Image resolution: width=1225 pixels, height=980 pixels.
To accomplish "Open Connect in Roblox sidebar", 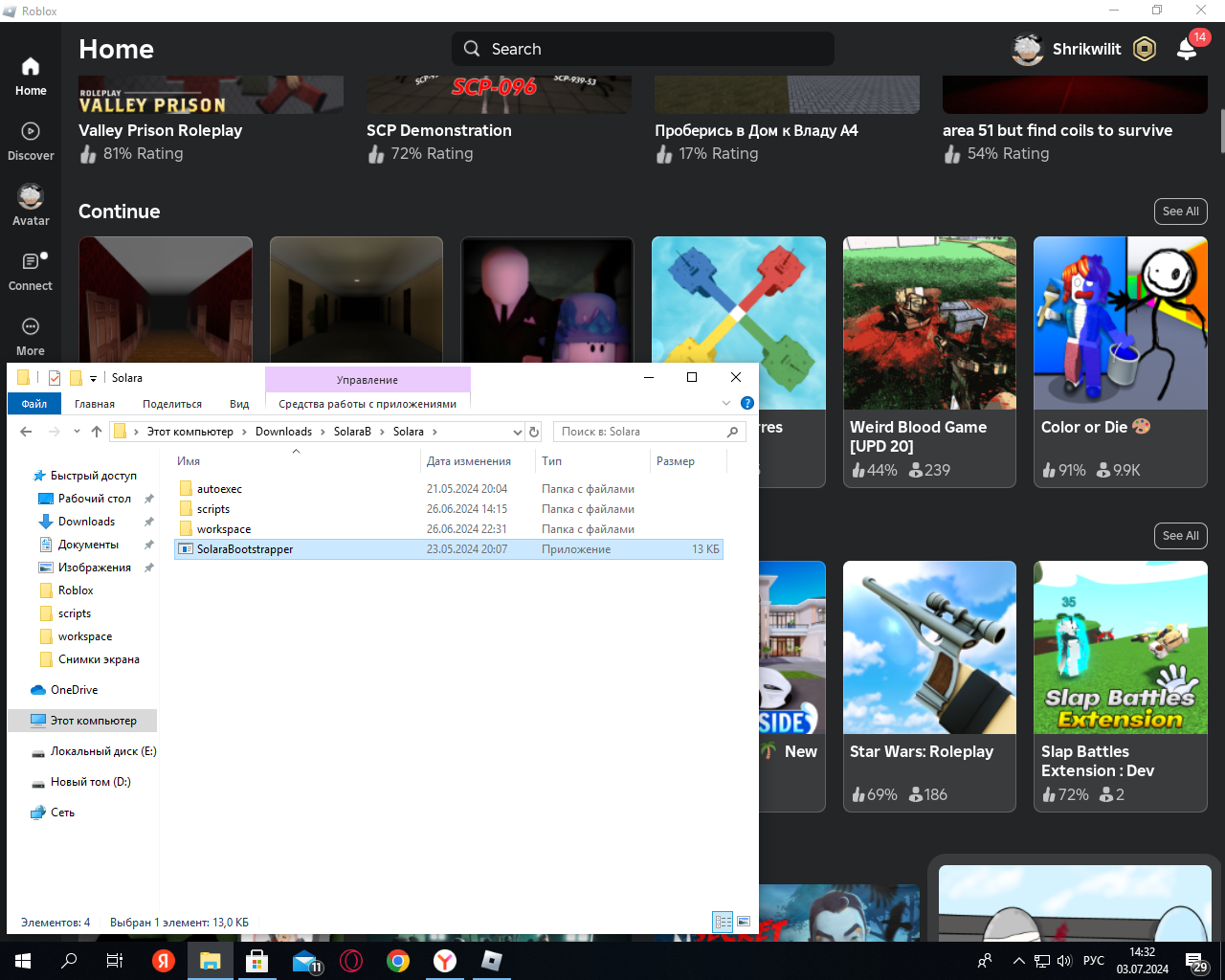I will pos(31,271).
